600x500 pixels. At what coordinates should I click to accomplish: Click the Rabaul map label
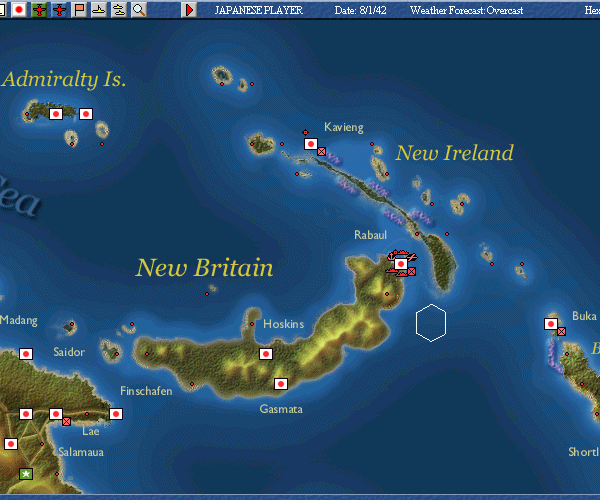pyautogui.click(x=370, y=235)
